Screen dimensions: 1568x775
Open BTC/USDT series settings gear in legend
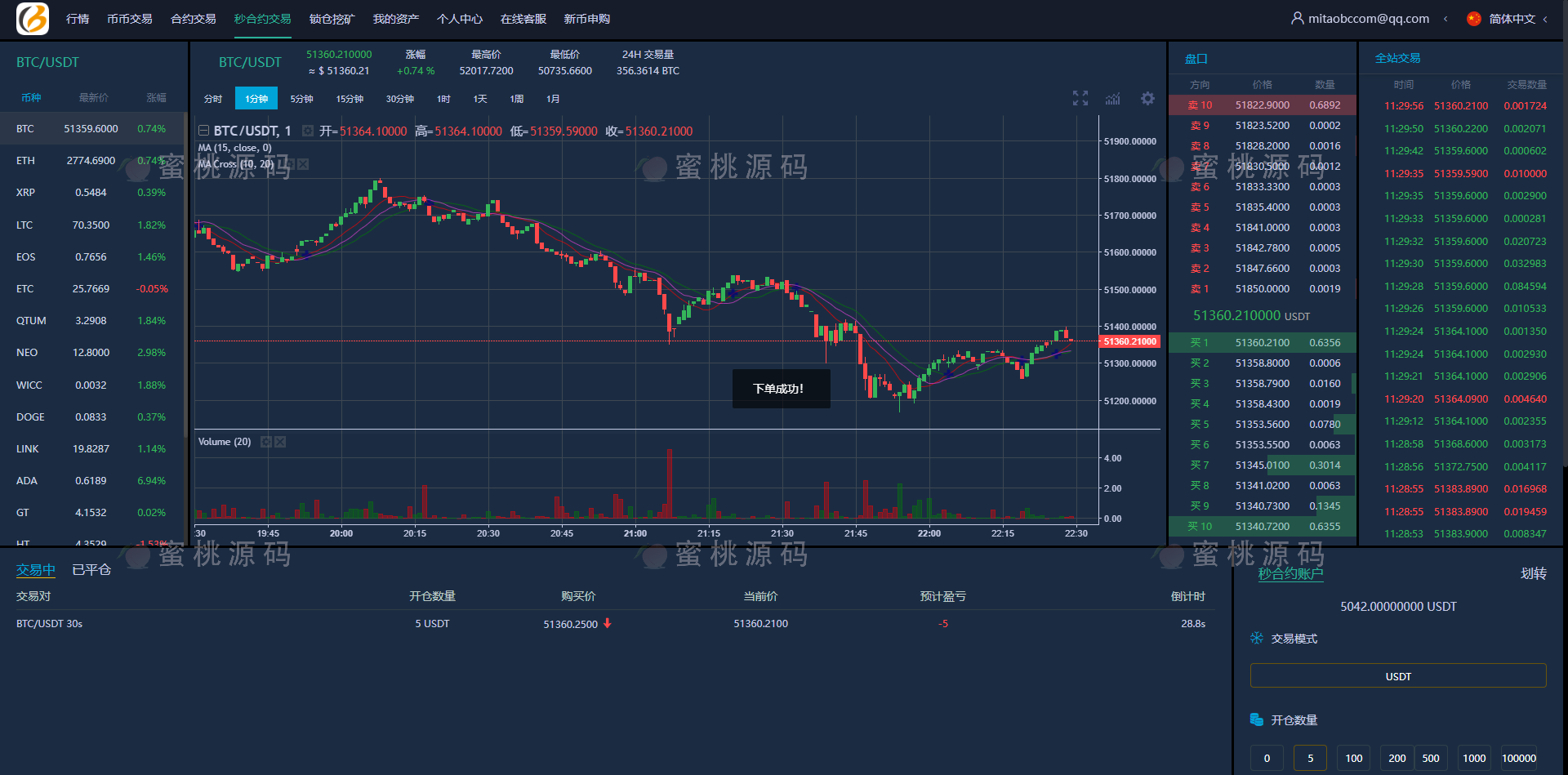308,131
